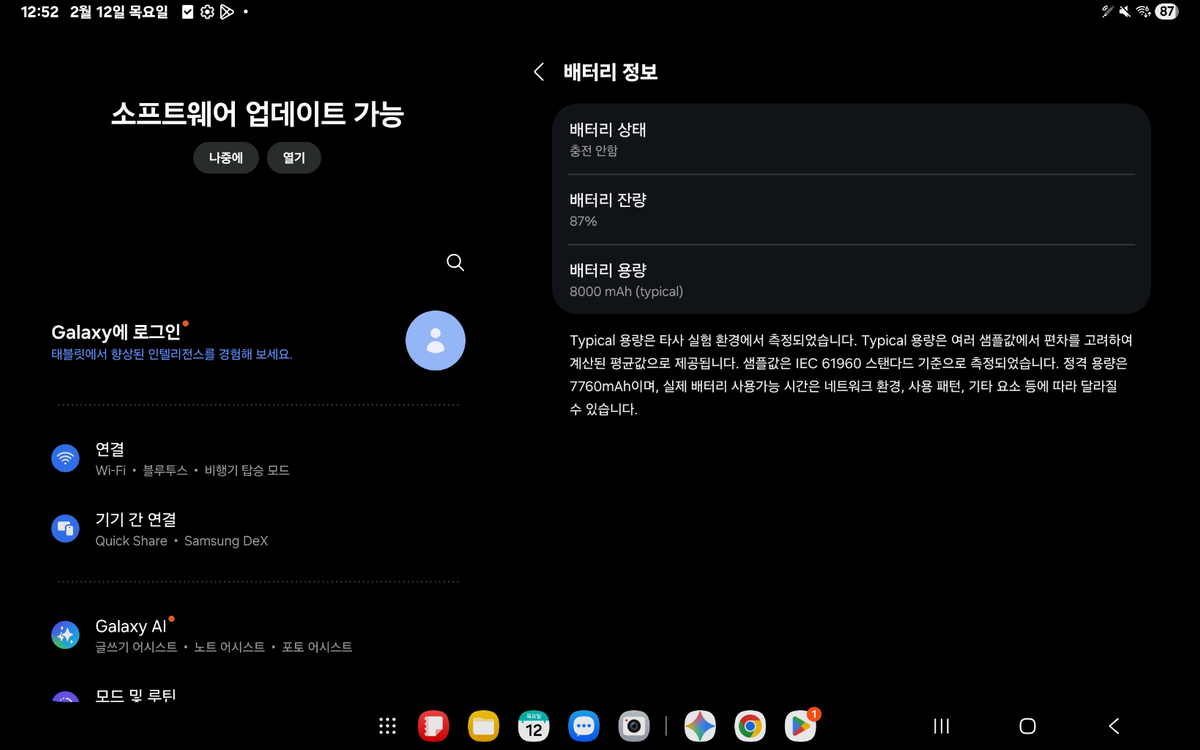Open 기기 간 연결 via the devices icon
This screenshot has height=750, width=1200.
(x=65, y=528)
